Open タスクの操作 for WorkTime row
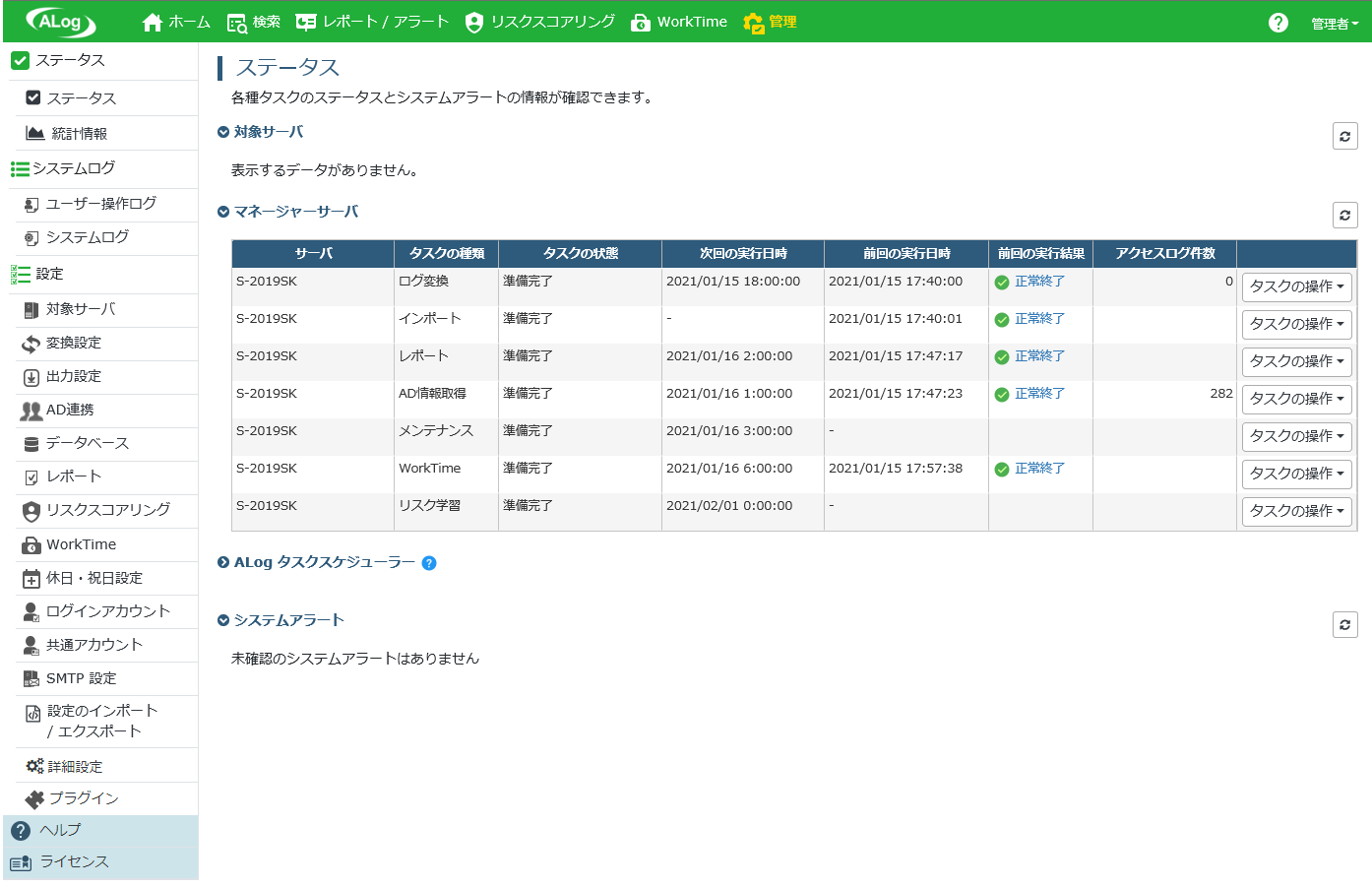1372x888 pixels. [x=1296, y=474]
